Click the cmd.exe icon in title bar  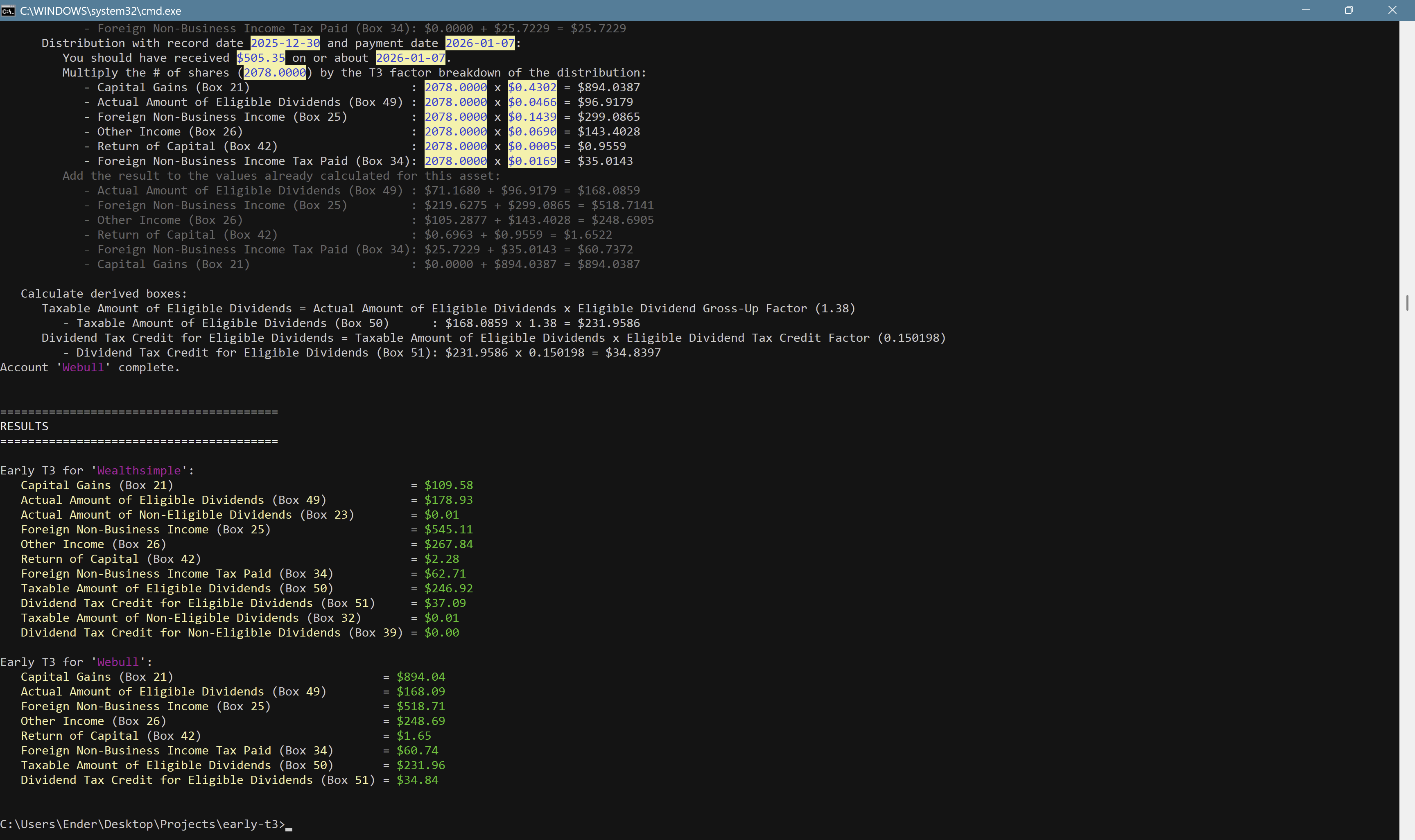(x=8, y=11)
